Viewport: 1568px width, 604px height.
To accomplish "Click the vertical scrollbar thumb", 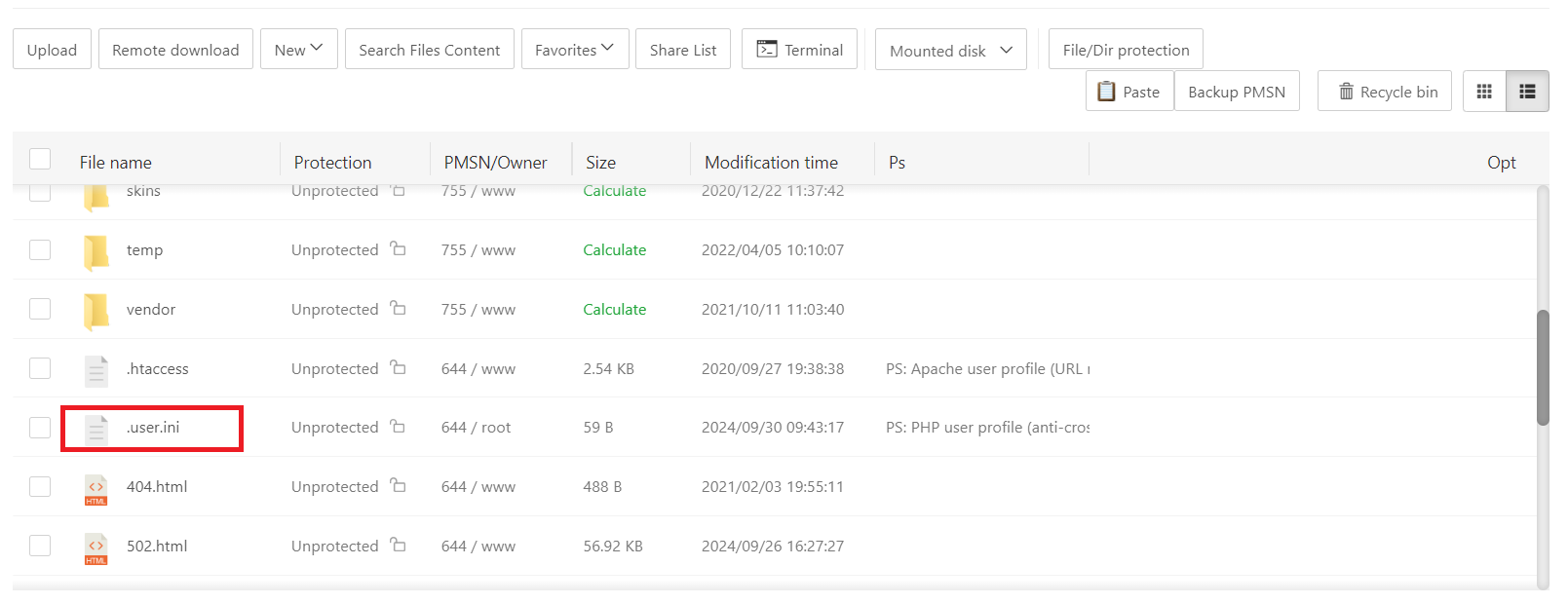I will click(1542, 368).
